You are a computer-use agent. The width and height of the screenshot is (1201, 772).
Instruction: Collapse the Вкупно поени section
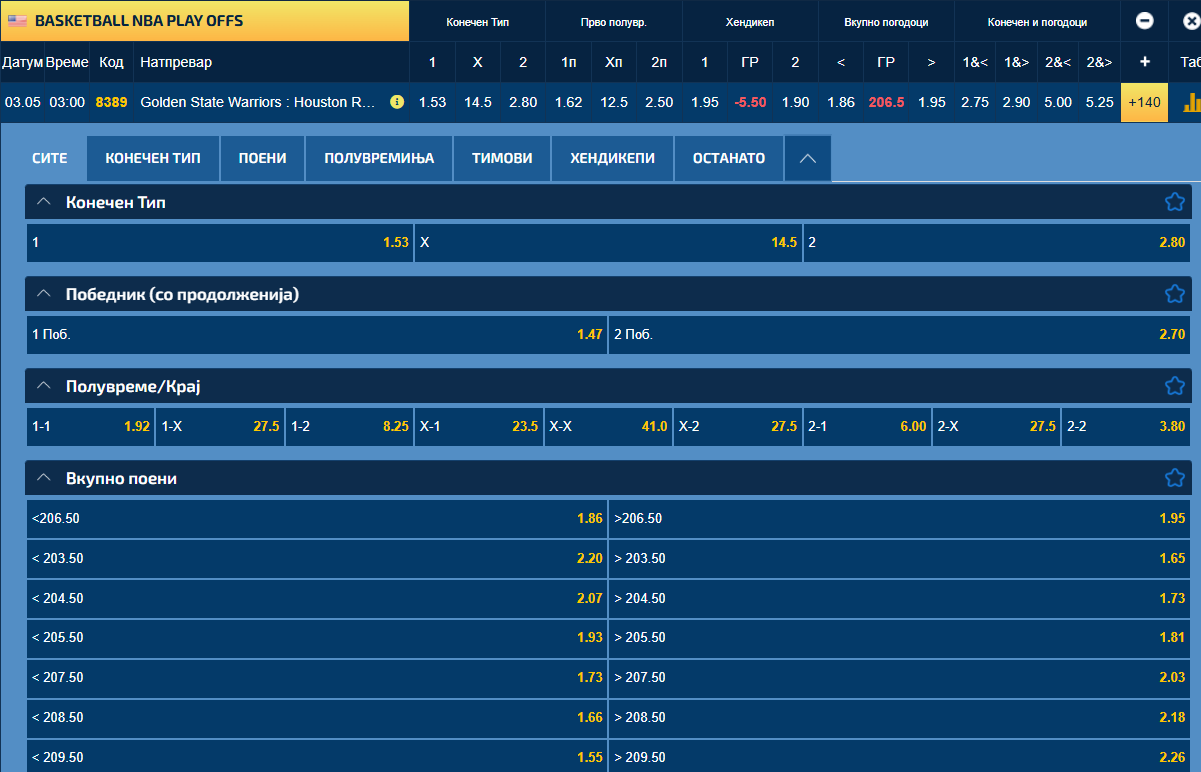click(x=43, y=478)
